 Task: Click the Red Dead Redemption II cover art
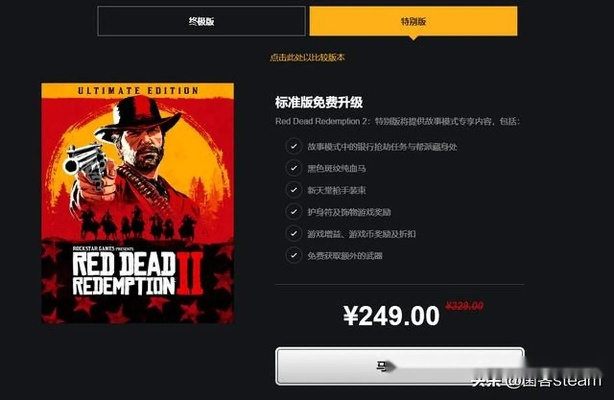138,203
